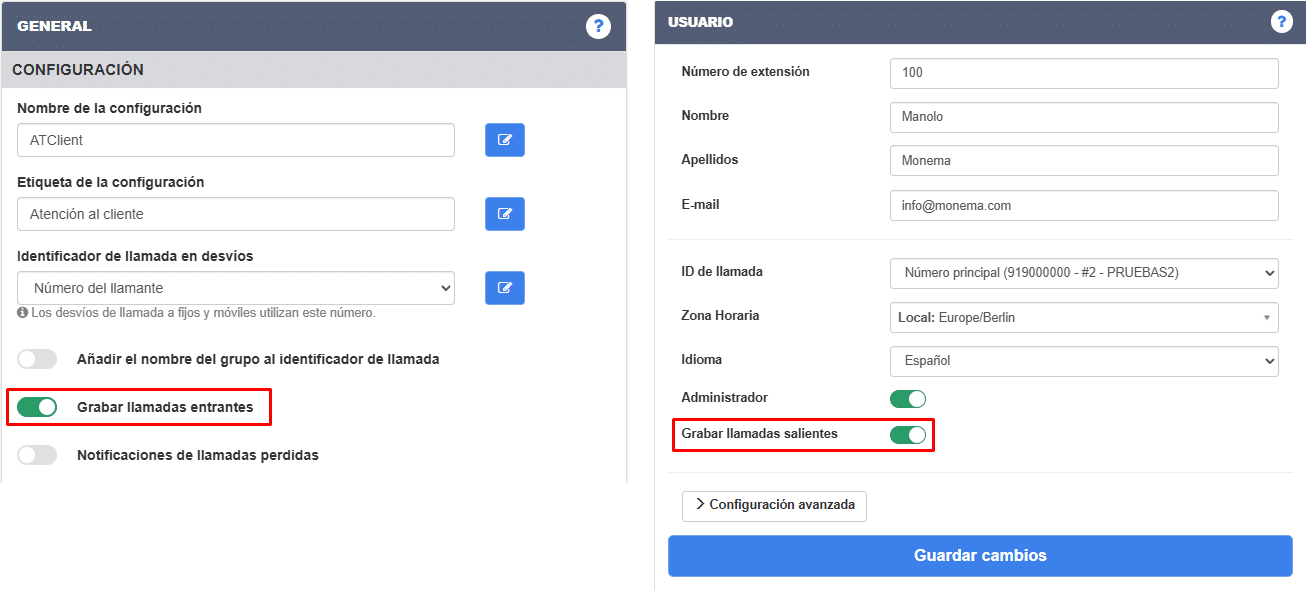This screenshot has width=1307, height=592.
Task: Toggle Añadir el nombre del grupo switch
Action: pyautogui.click(x=37, y=359)
